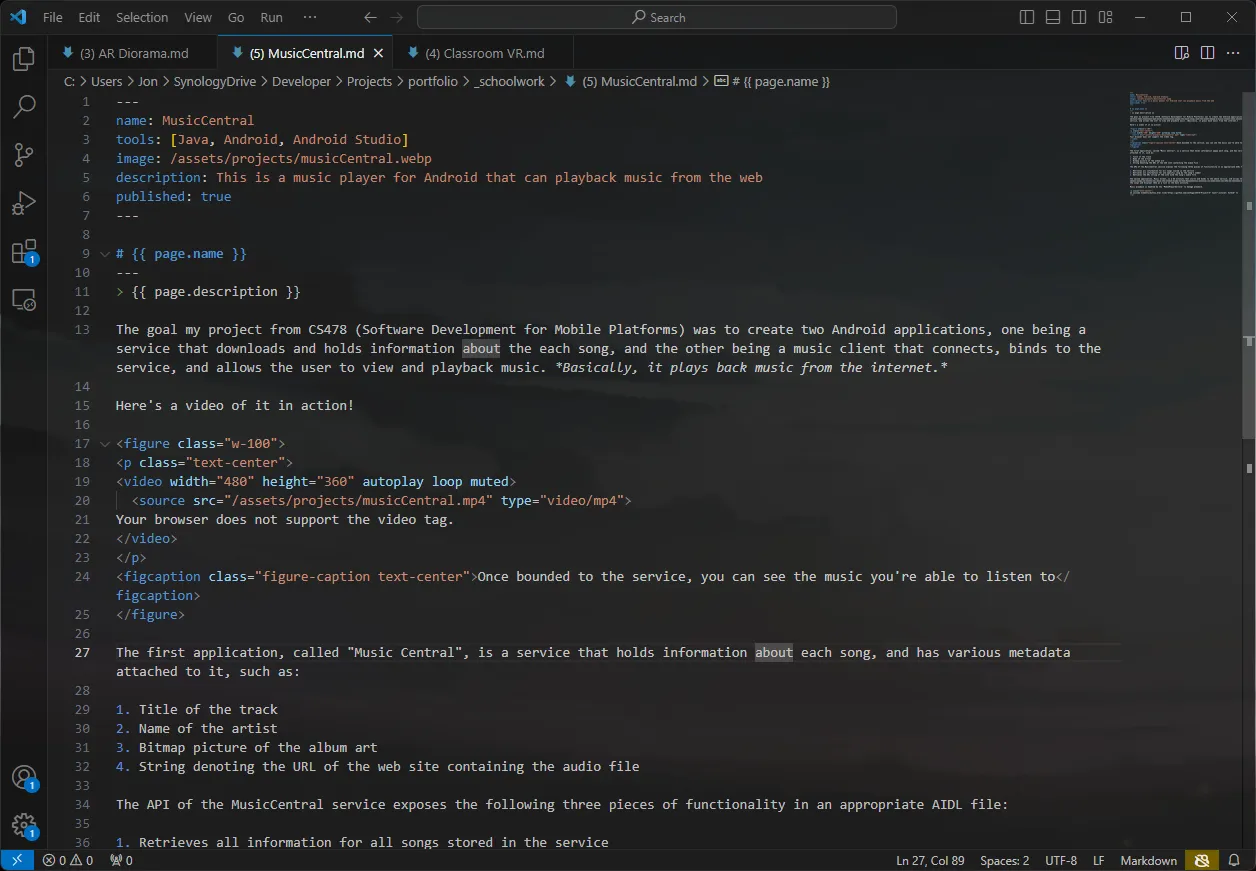Click the 'Projects' breadcrumb
Viewport: 1256px width, 871px height.
(x=369, y=82)
